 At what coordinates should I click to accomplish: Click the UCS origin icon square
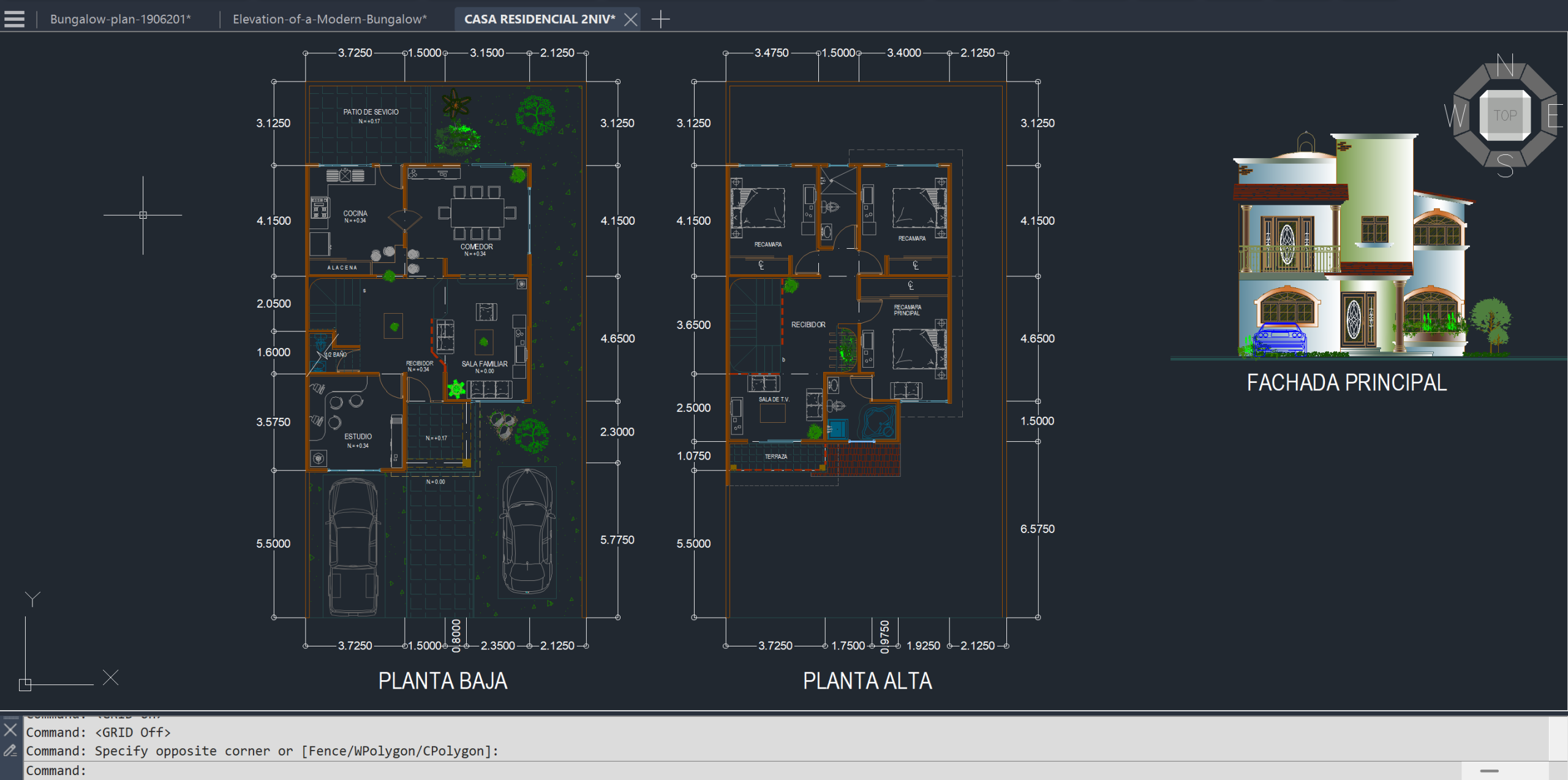(x=25, y=684)
